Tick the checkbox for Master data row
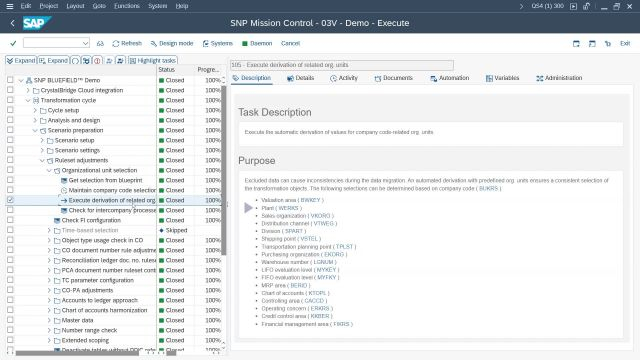This screenshot has width=640, height=360. (10, 320)
